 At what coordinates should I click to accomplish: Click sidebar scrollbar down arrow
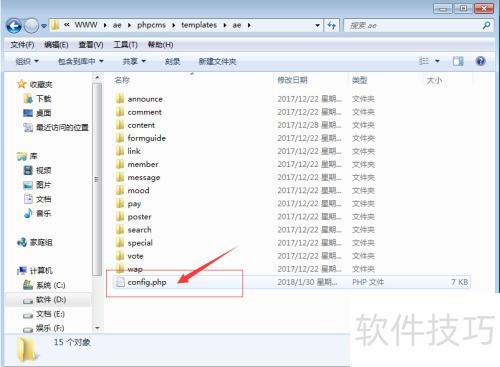[x=97, y=328]
